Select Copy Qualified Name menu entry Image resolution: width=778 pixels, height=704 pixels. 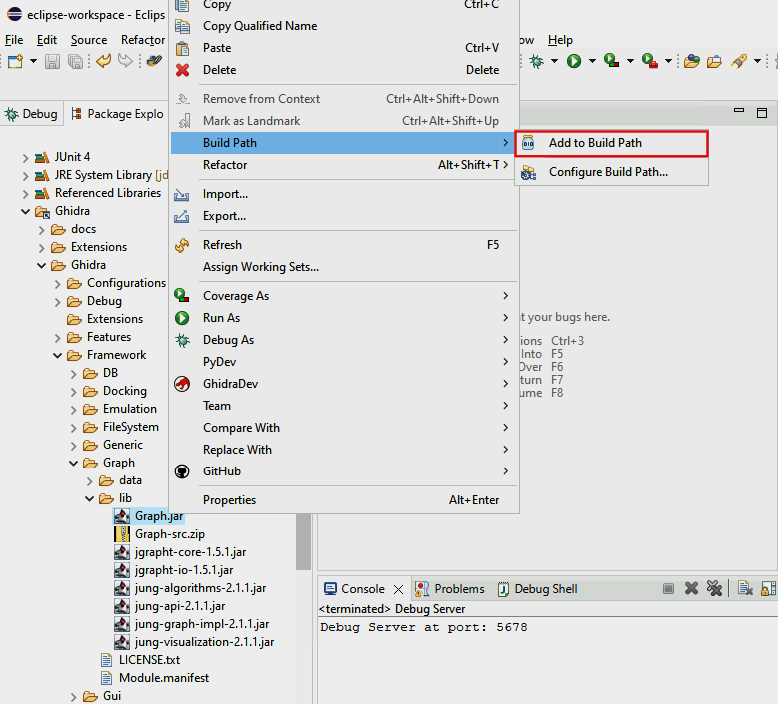point(344,26)
